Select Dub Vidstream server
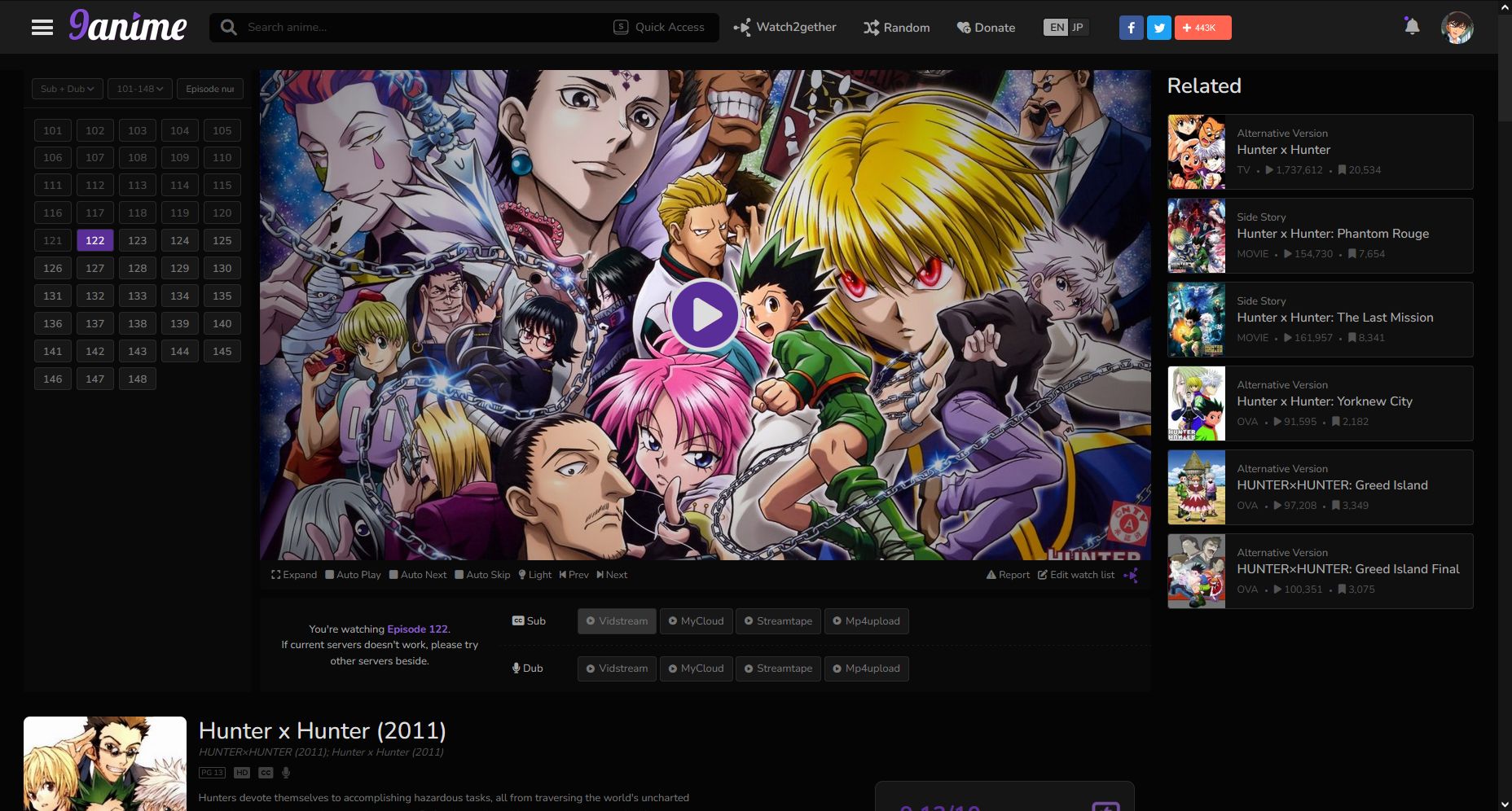 [x=617, y=669]
